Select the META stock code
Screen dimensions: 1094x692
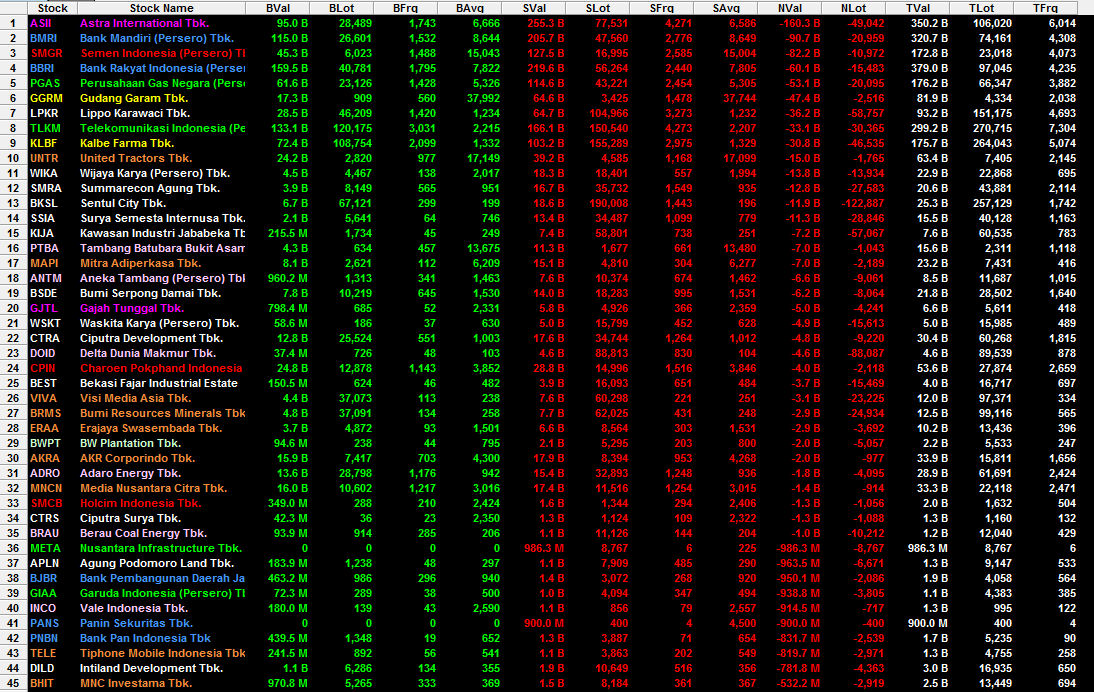(x=45, y=548)
